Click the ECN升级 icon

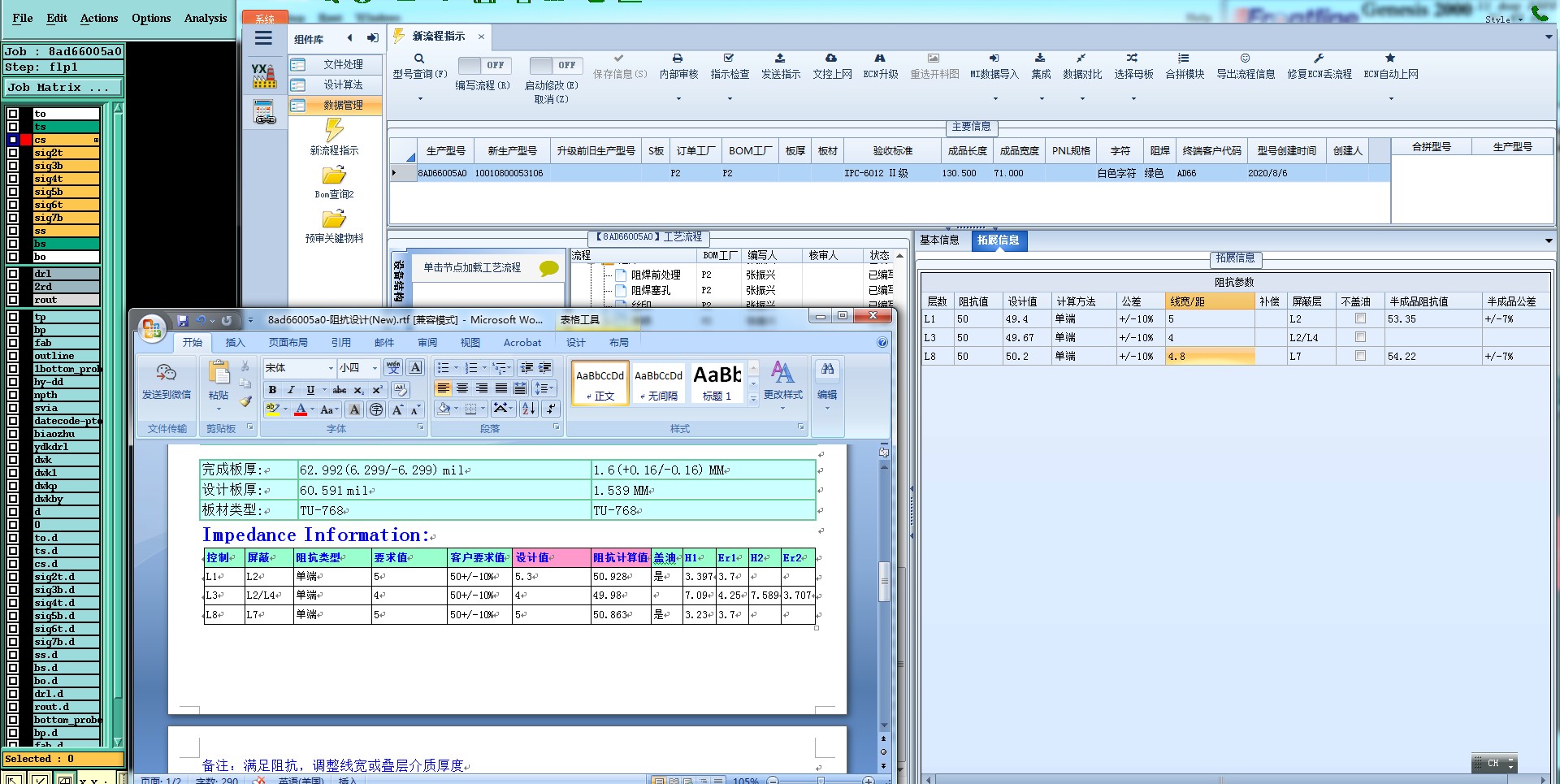pyautogui.click(x=880, y=58)
